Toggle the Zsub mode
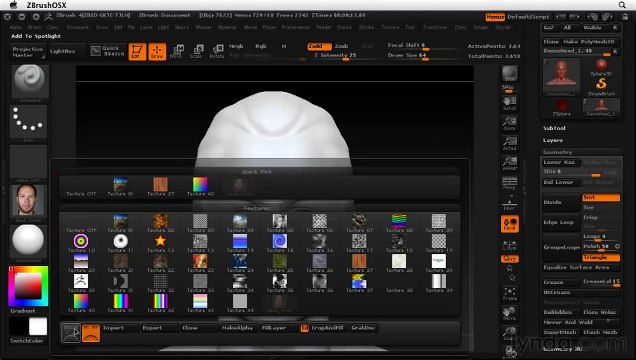Image resolution: width=636 pixels, height=360 pixels. point(342,46)
